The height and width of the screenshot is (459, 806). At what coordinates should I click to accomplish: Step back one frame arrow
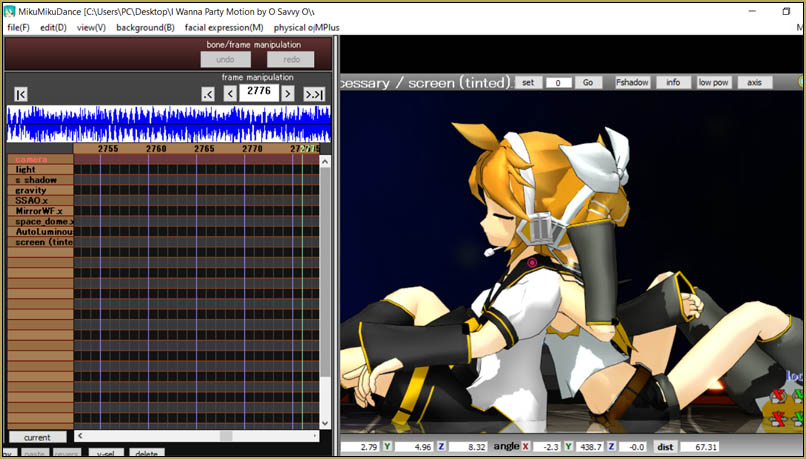(230, 94)
